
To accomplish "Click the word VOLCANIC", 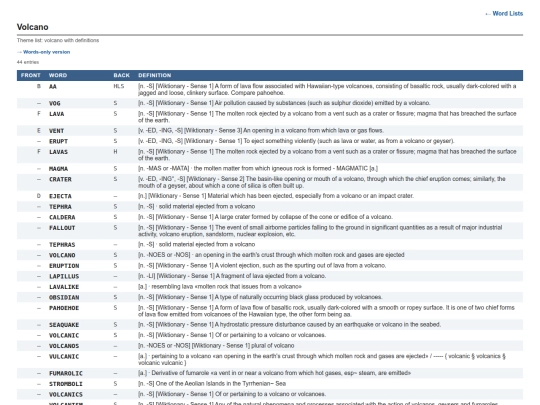I will click(64, 335).
